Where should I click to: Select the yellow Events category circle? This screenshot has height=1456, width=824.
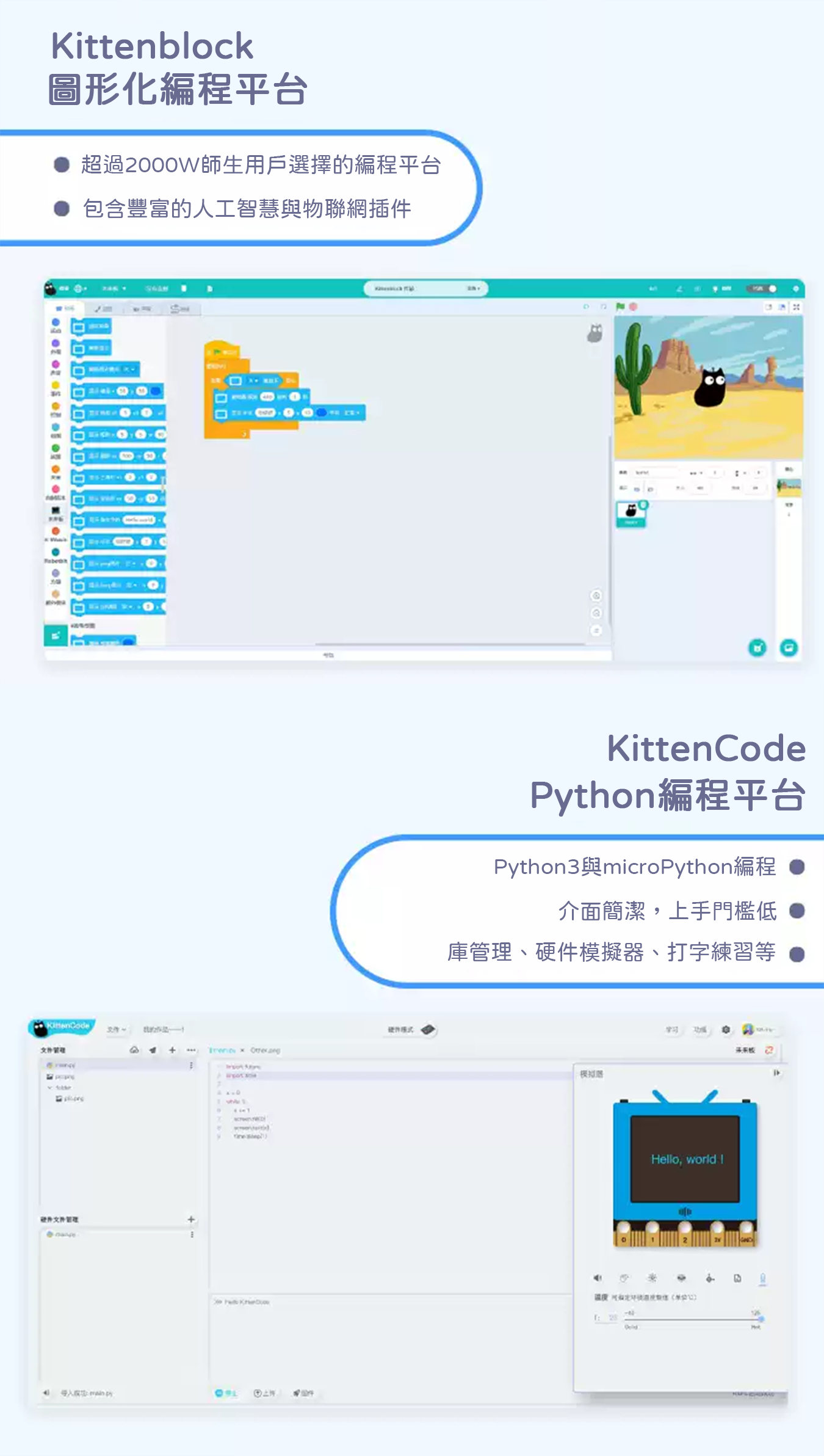pos(56,385)
